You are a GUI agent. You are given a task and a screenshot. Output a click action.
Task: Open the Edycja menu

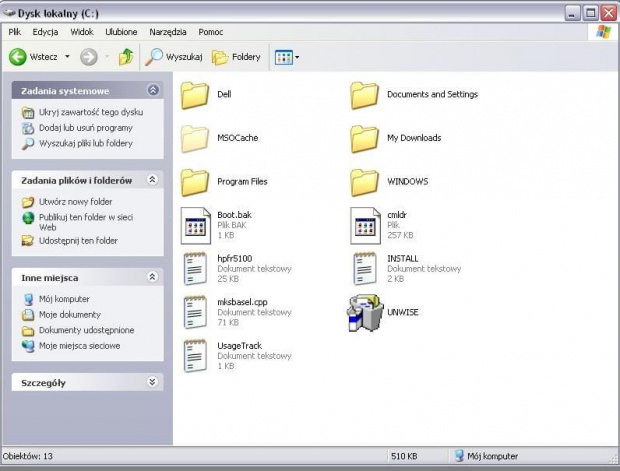(45, 32)
